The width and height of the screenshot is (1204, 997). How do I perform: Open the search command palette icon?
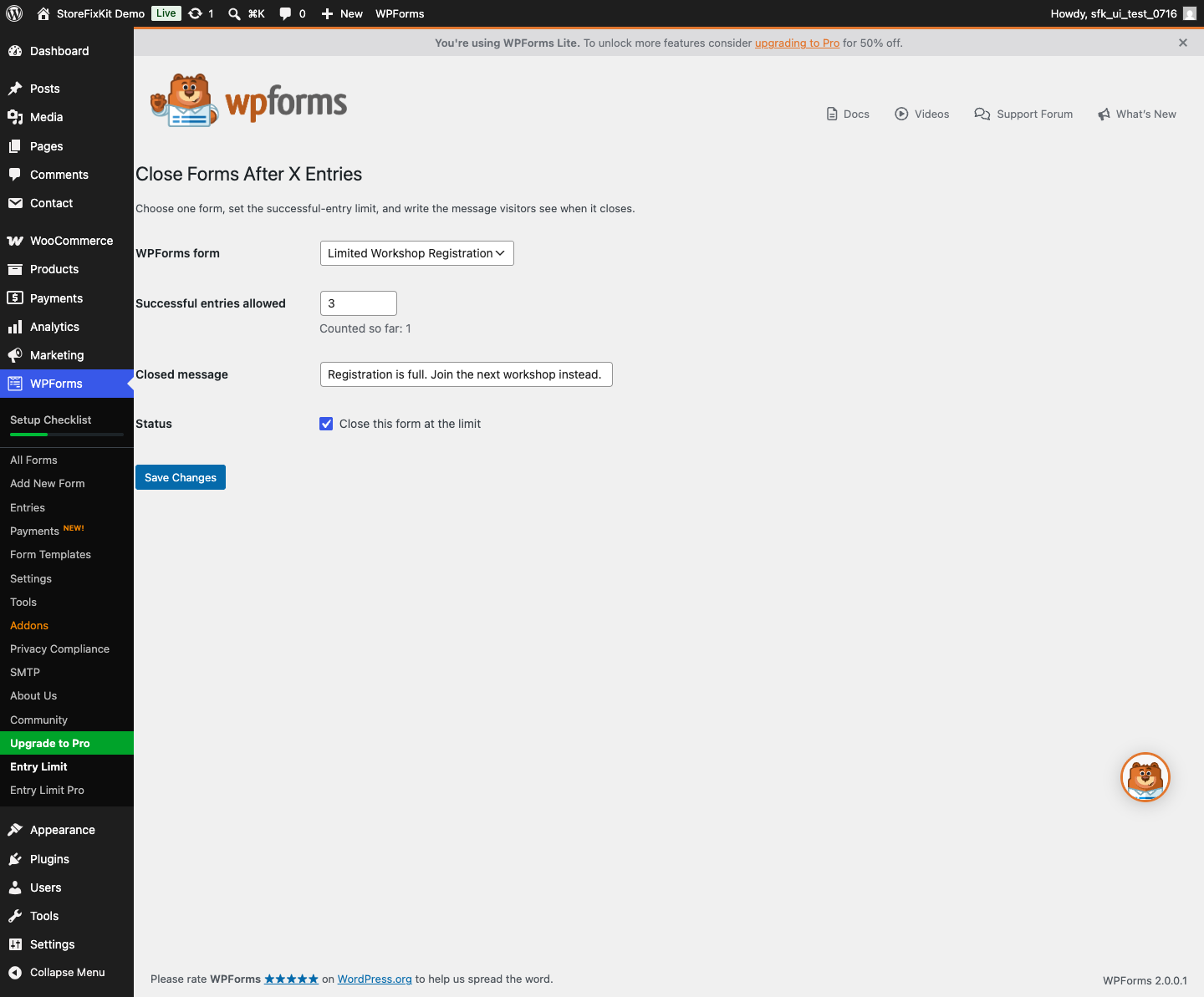point(235,13)
